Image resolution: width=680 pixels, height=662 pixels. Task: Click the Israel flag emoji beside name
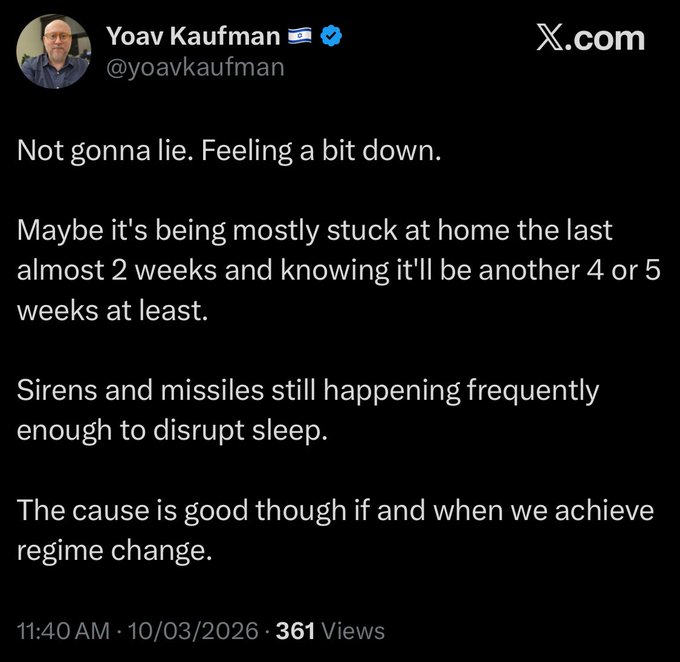pyautogui.click(x=299, y=38)
